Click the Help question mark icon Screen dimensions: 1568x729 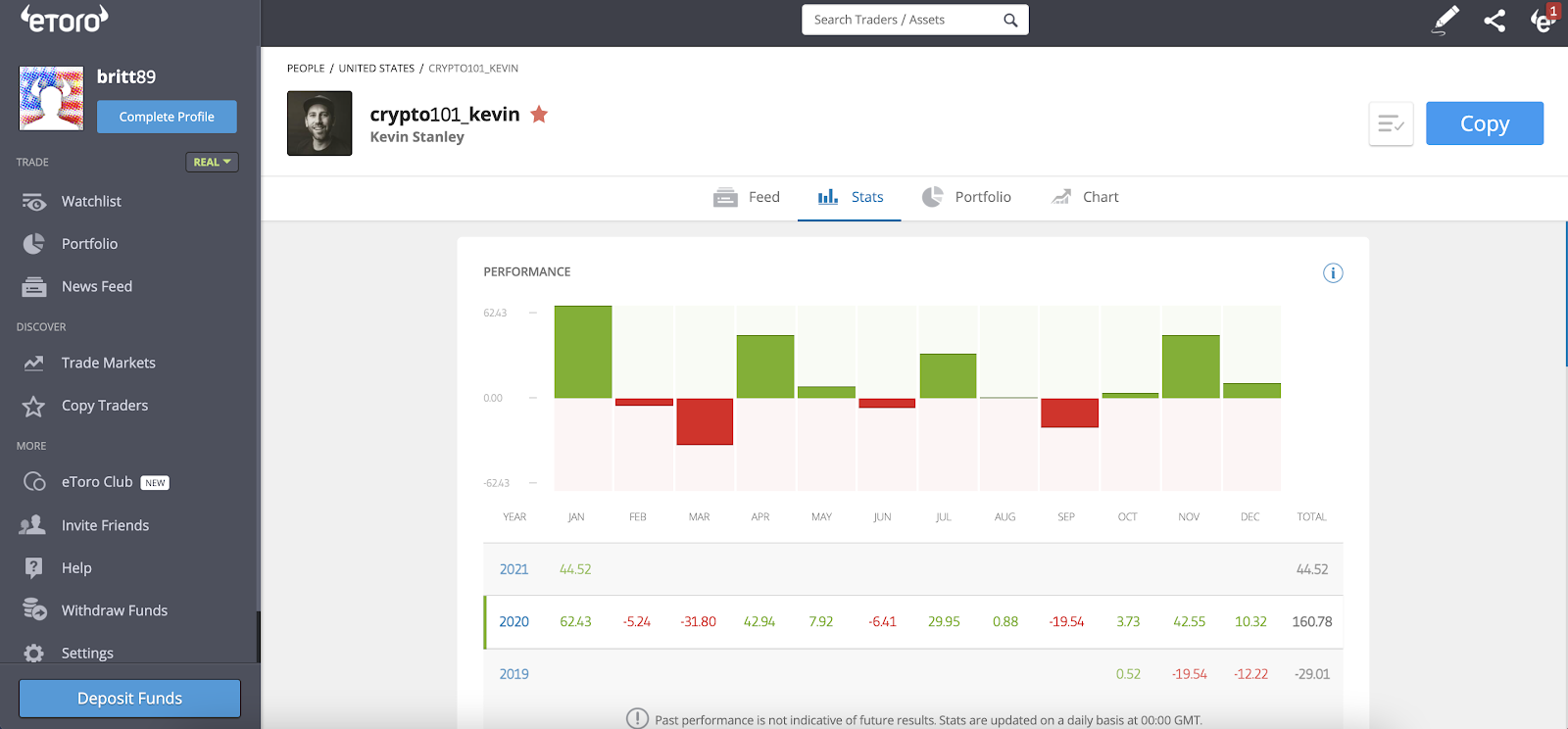(34, 568)
